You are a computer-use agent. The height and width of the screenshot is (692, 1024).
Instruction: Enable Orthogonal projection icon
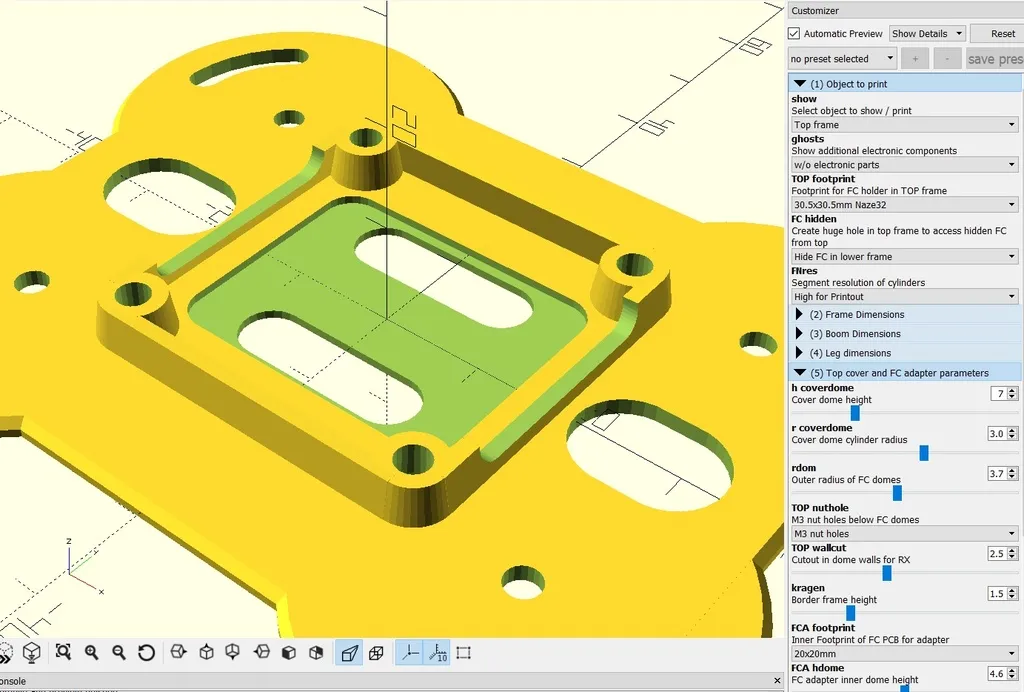point(376,653)
